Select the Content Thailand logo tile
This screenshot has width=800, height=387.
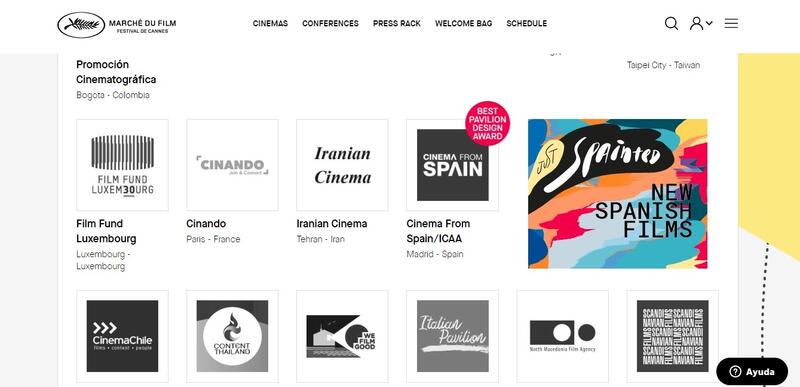(232, 336)
